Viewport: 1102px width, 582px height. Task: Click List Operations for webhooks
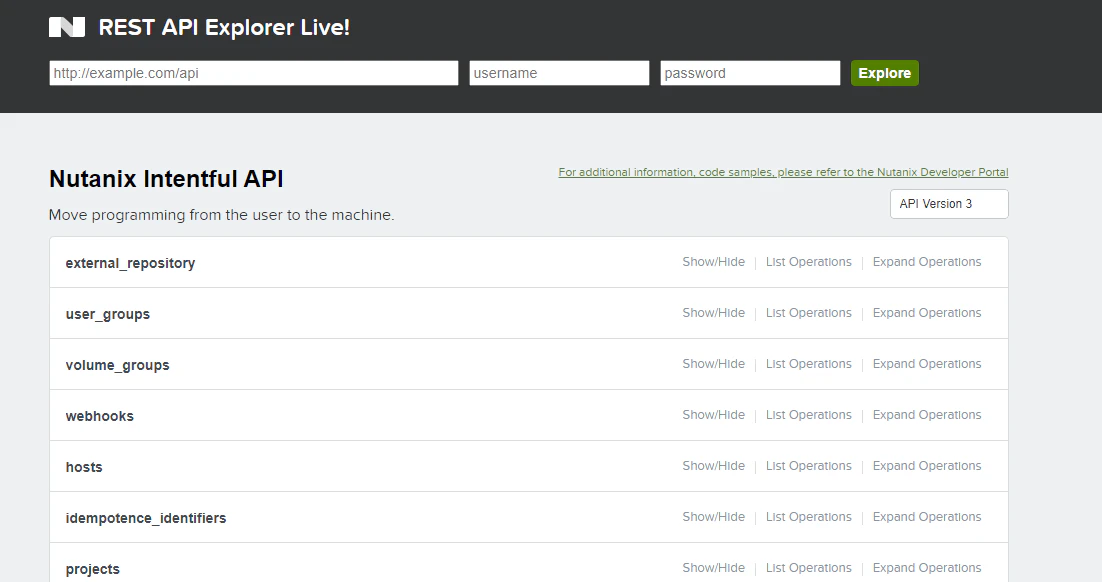click(808, 415)
